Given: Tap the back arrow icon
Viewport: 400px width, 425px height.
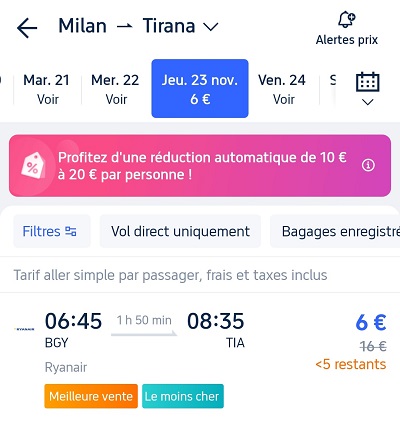Looking at the screenshot, I should pos(27,28).
